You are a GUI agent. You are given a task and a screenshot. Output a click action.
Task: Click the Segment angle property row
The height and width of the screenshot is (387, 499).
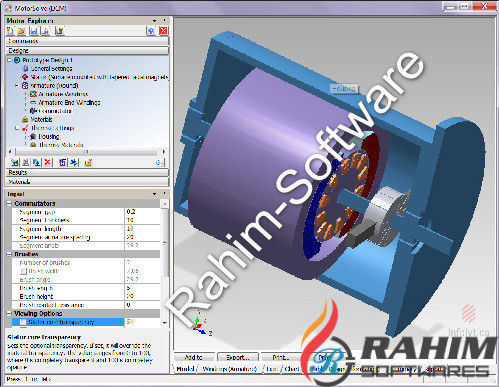pyautogui.click(x=86, y=246)
